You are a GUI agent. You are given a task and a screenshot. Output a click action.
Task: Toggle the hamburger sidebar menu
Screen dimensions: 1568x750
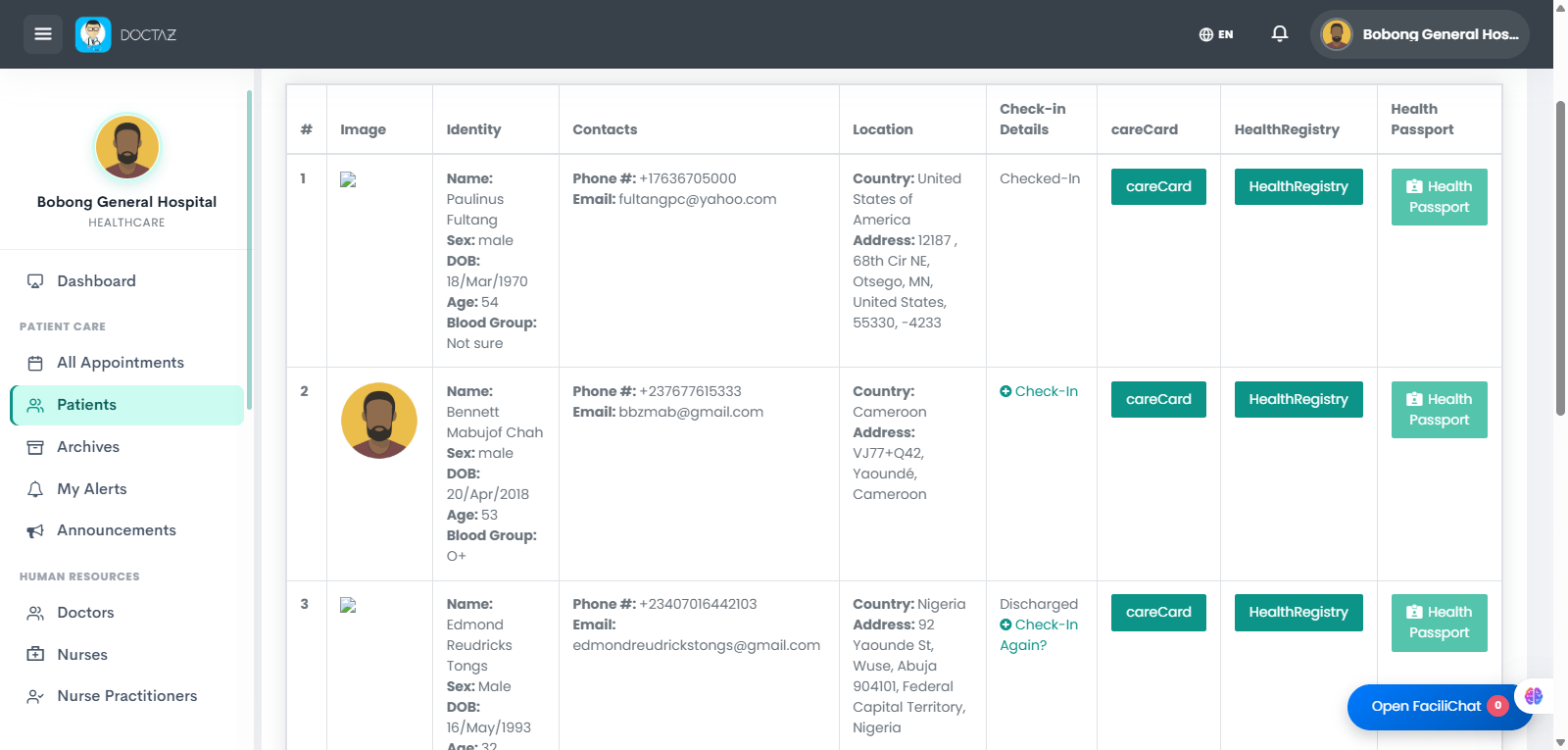(43, 34)
